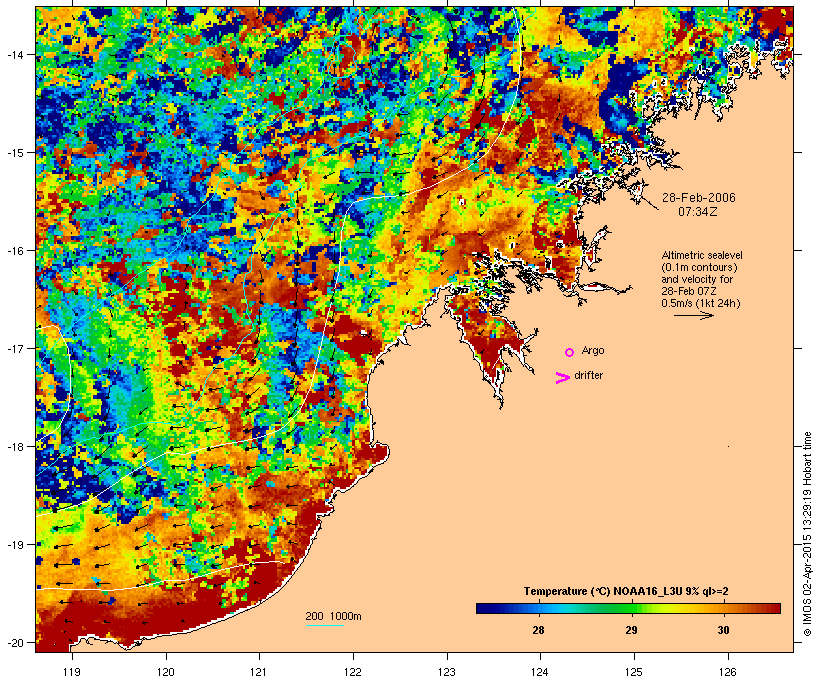
Task: Click the longitude label '126'
Action: coord(727,672)
